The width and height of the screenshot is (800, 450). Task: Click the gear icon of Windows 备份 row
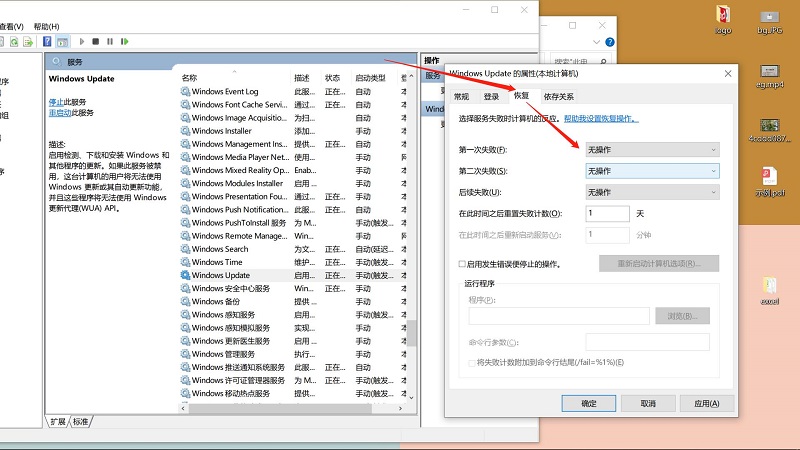coord(185,302)
